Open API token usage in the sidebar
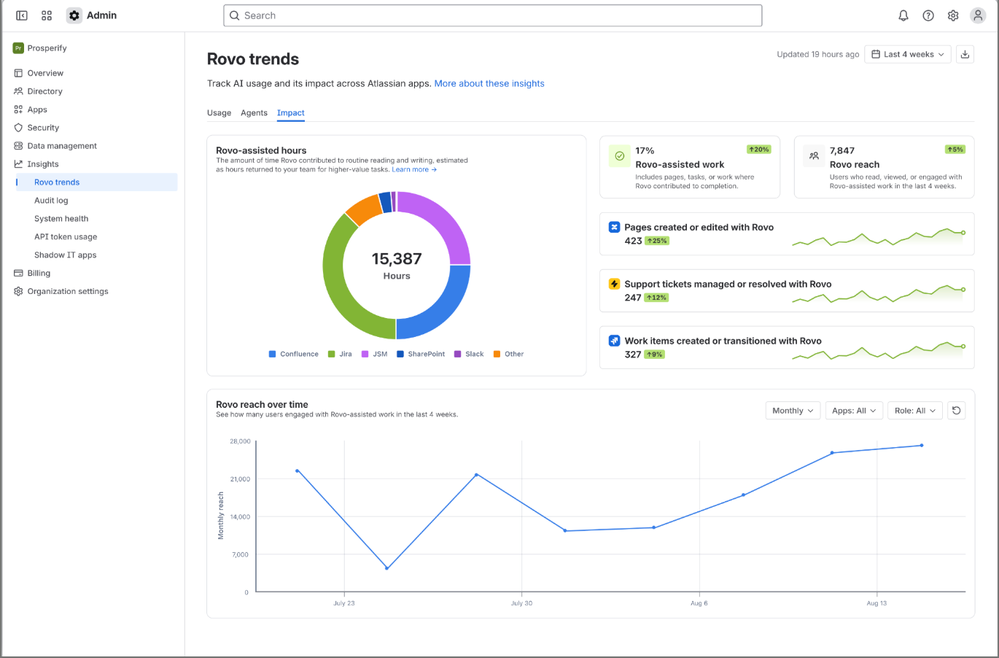The image size is (999, 658). tap(66, 236)
